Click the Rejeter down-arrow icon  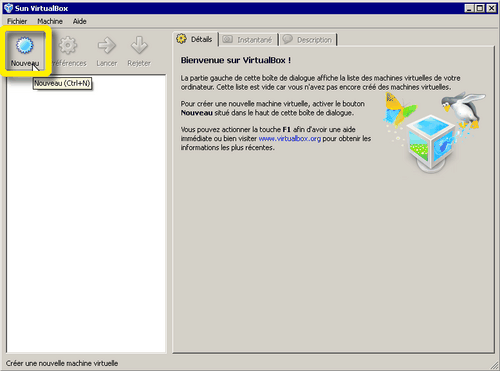139,45
